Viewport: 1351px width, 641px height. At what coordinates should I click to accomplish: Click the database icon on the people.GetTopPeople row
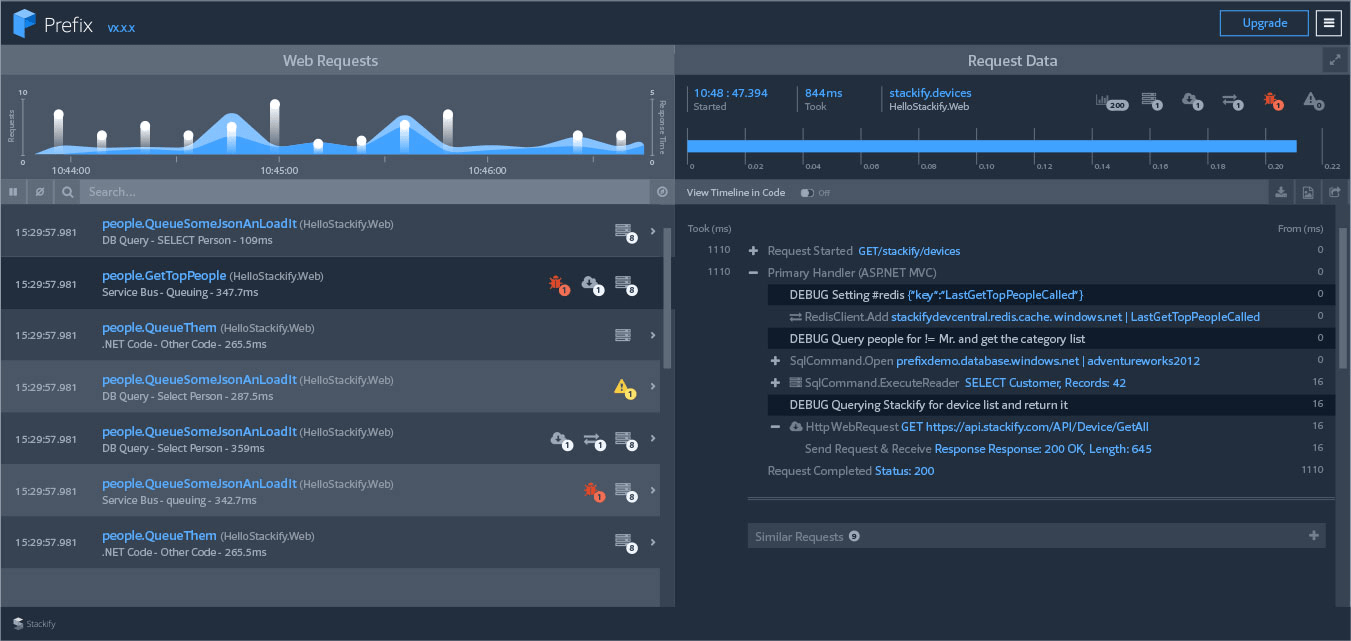[625, 285]
